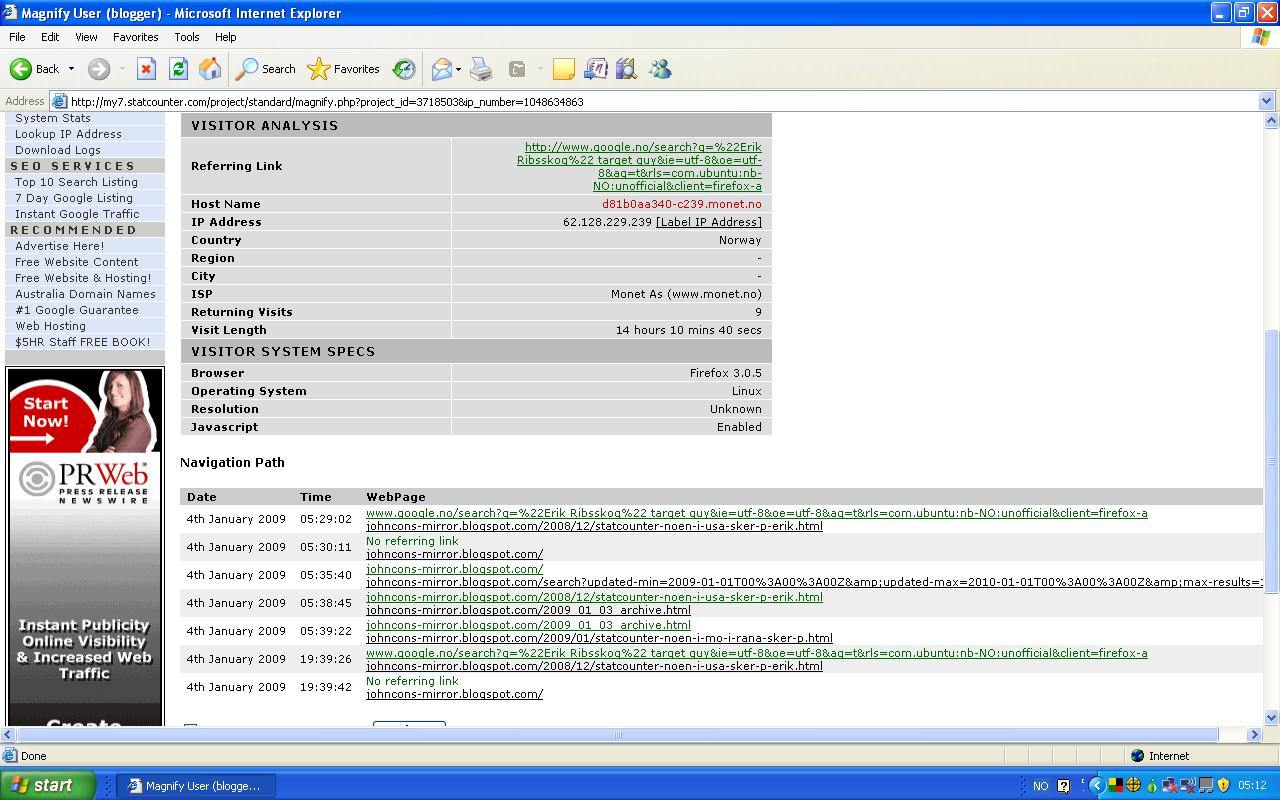
Task: Expand the Mail button dropdown arrow
Action: (x=458, y=69)
